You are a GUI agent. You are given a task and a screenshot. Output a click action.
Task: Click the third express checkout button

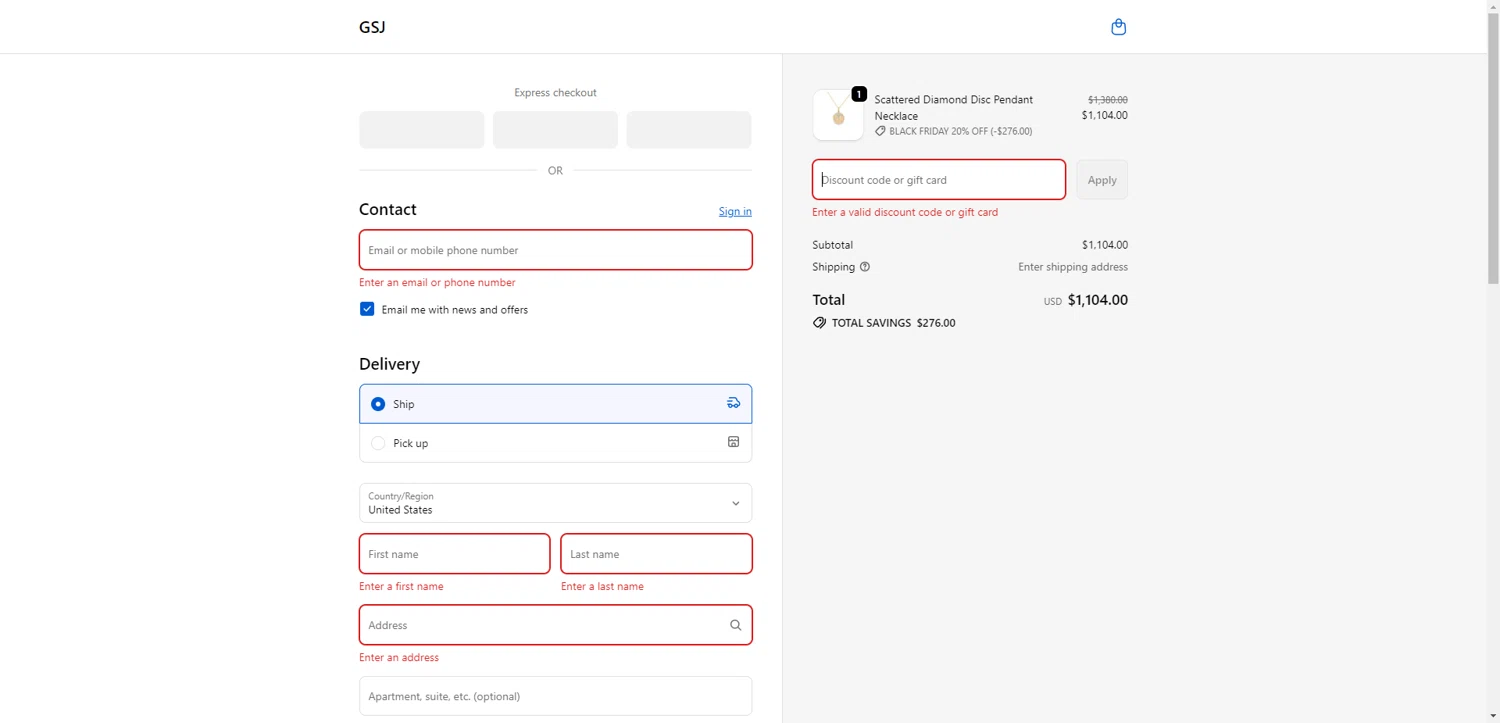689,130
